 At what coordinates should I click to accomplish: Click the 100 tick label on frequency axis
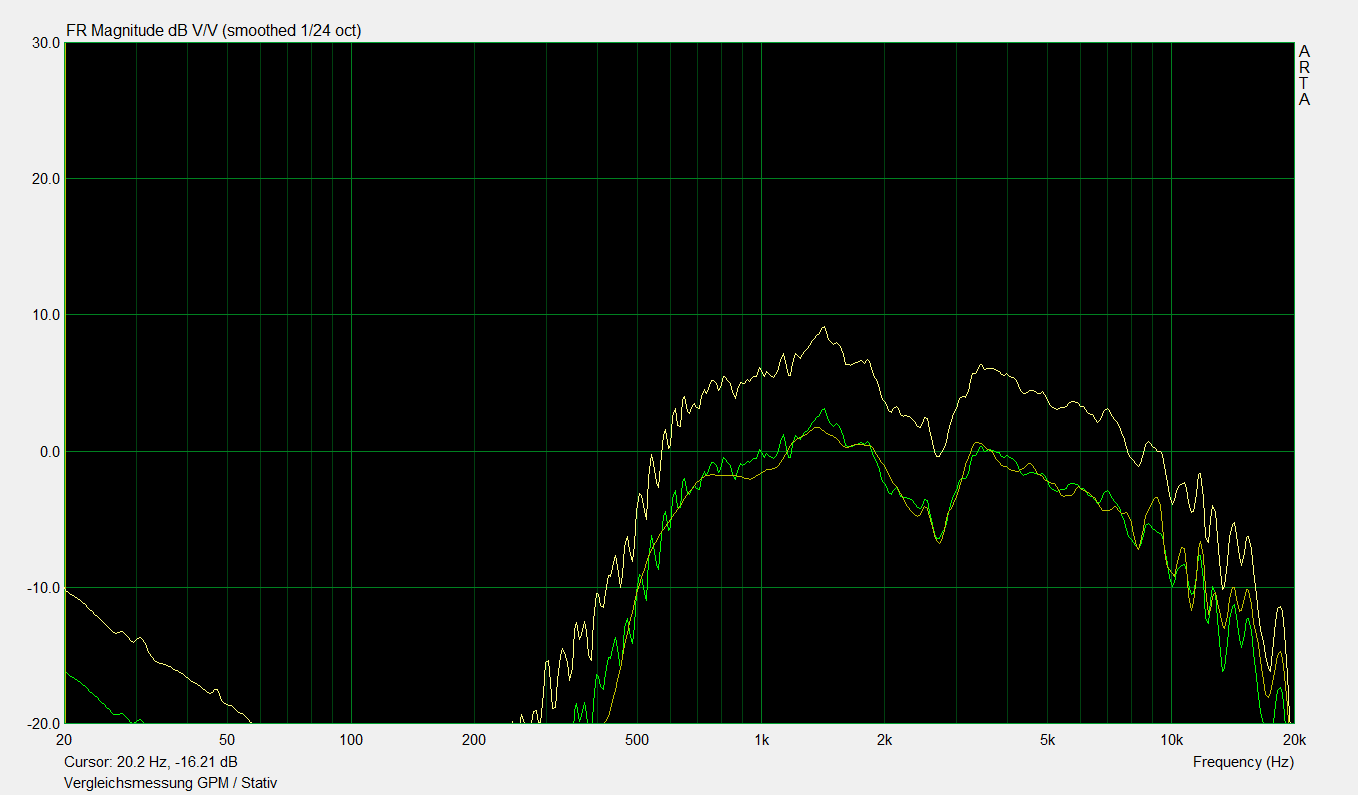pyautogui.click(x=351, y=741)
